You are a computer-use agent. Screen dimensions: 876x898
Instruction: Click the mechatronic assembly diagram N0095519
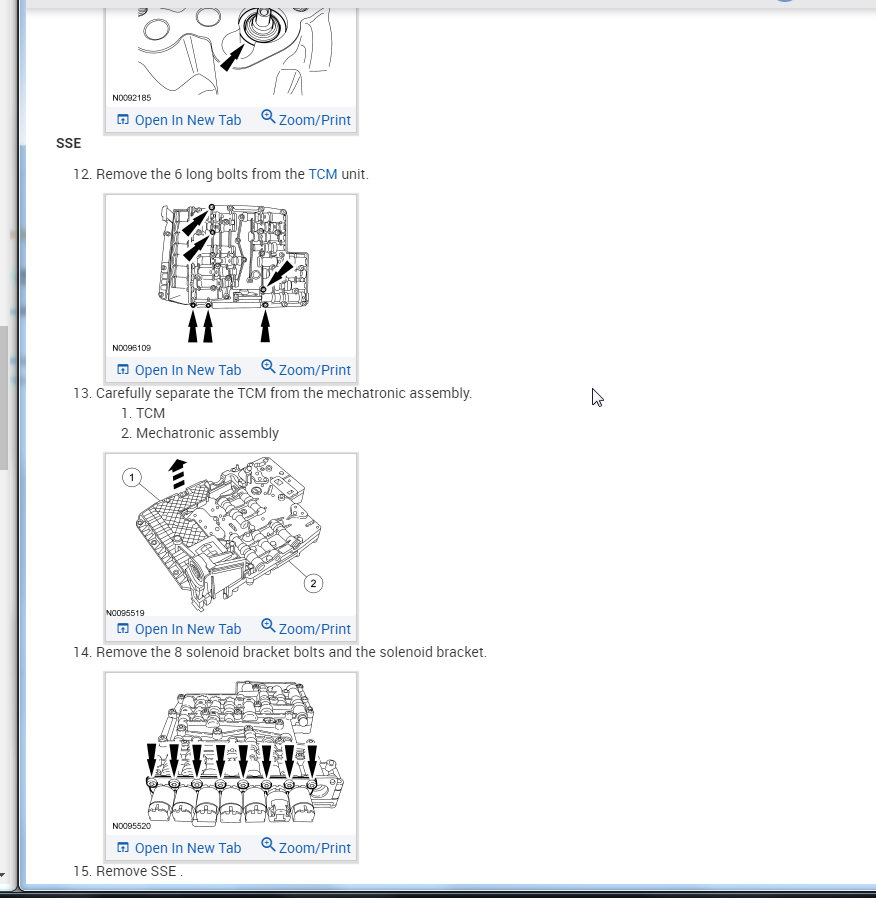point(231,535)
